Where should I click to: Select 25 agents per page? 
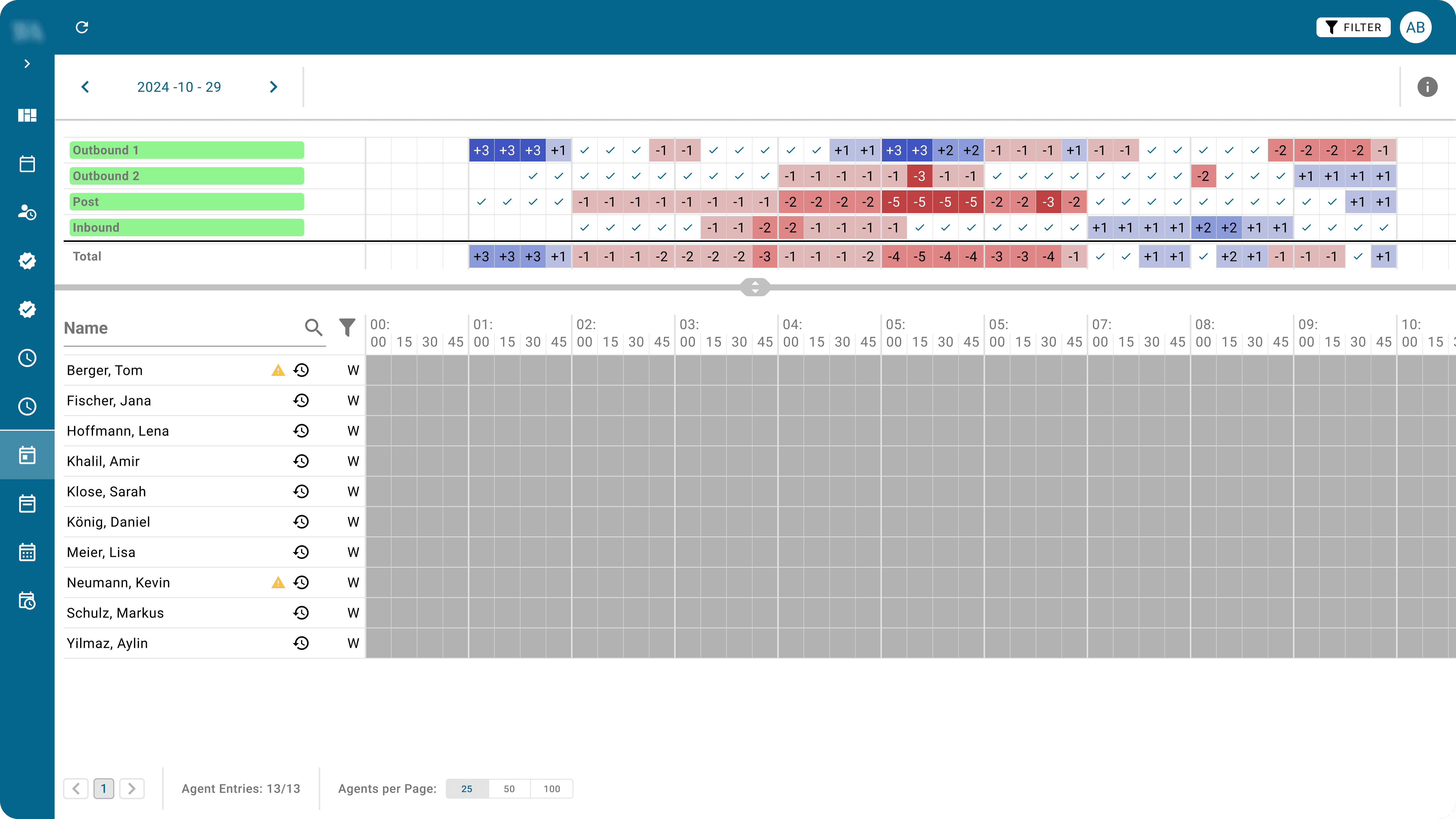tap(467, 788)
